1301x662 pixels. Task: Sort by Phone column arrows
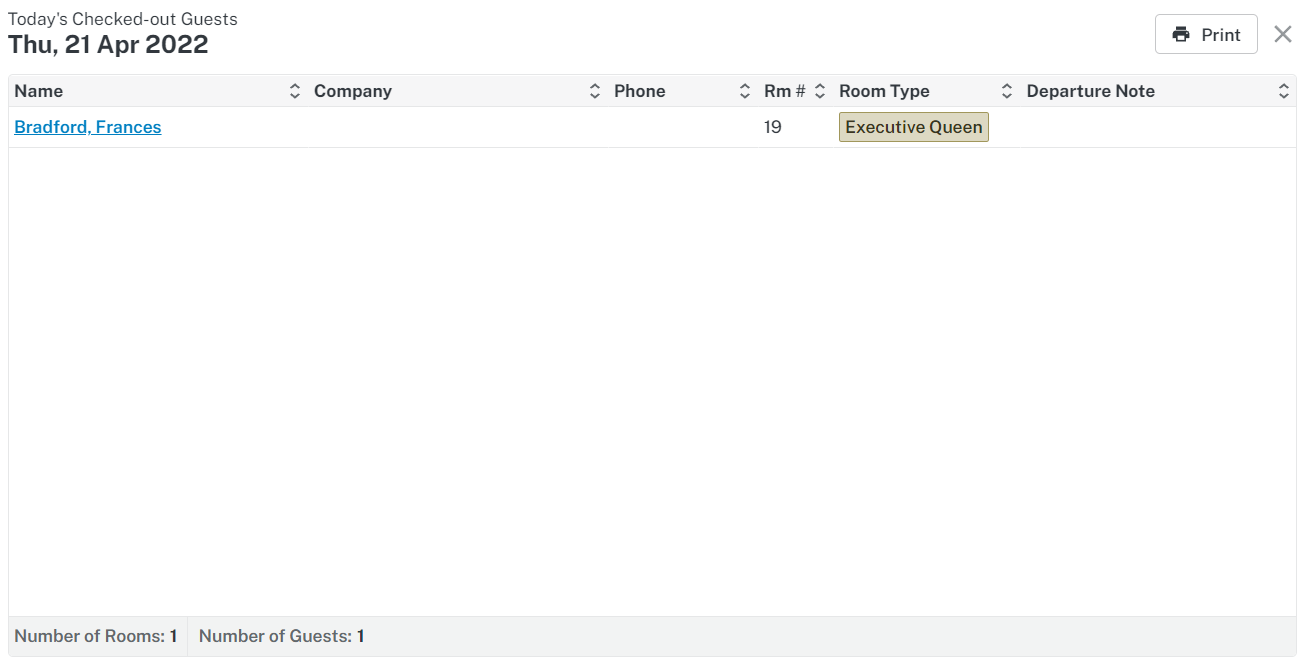[745, 91]
